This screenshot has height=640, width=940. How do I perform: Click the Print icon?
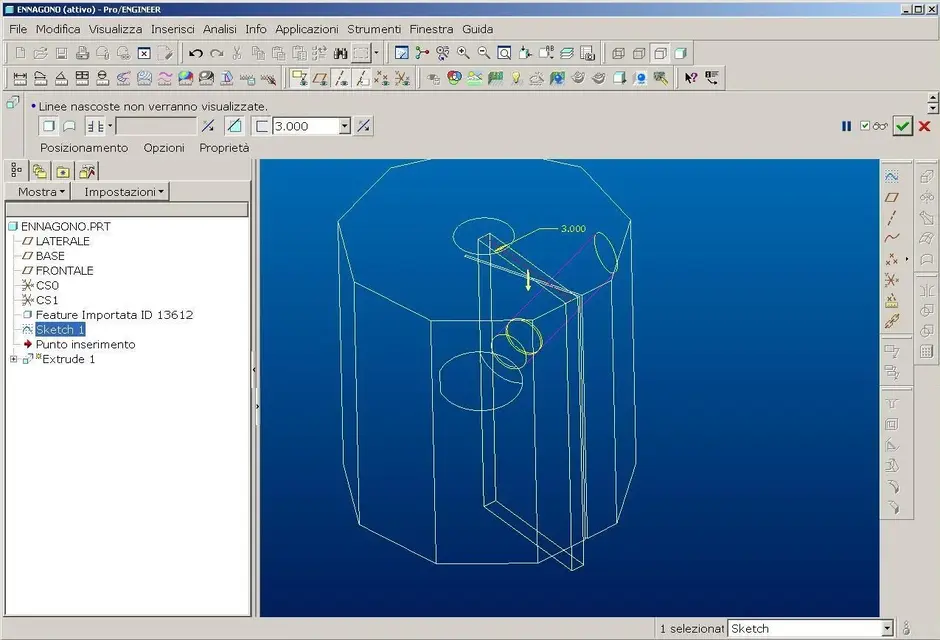(x=82, y=53)
